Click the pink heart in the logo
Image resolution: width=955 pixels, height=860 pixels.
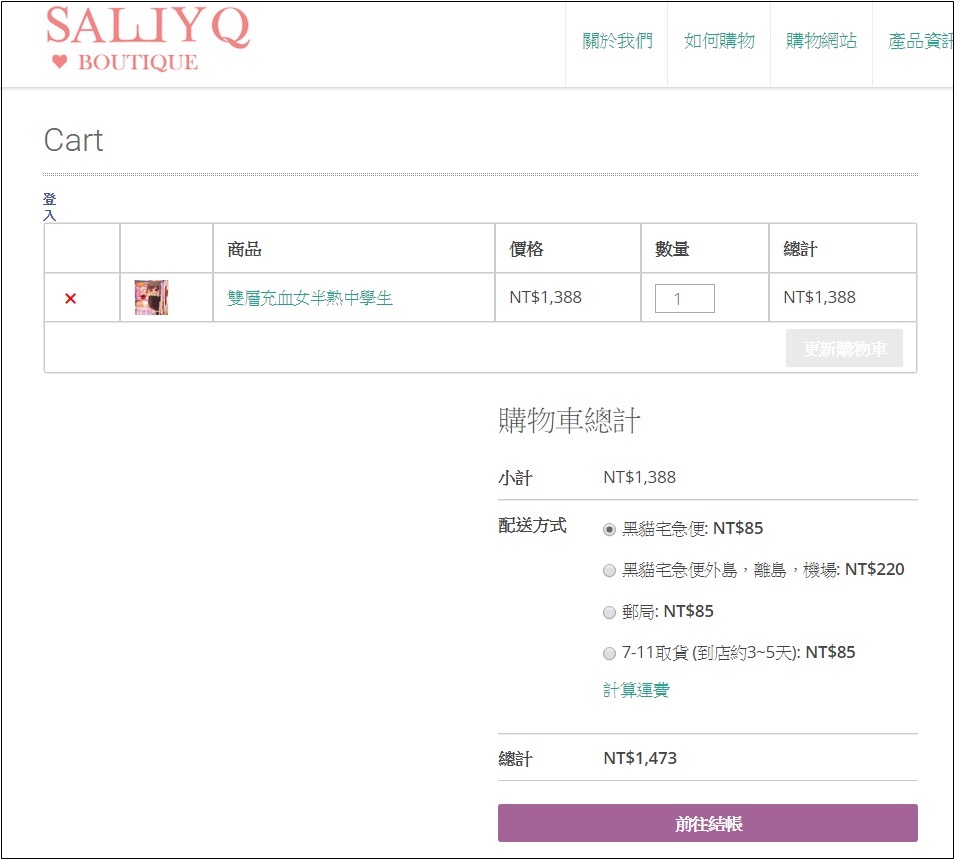pos(59,62)
